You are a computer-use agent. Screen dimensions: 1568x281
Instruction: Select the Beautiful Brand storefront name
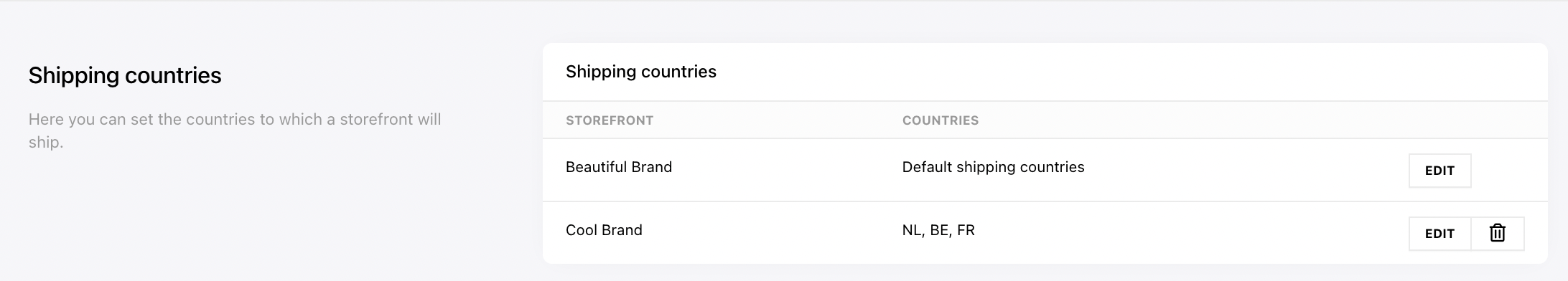619,167
